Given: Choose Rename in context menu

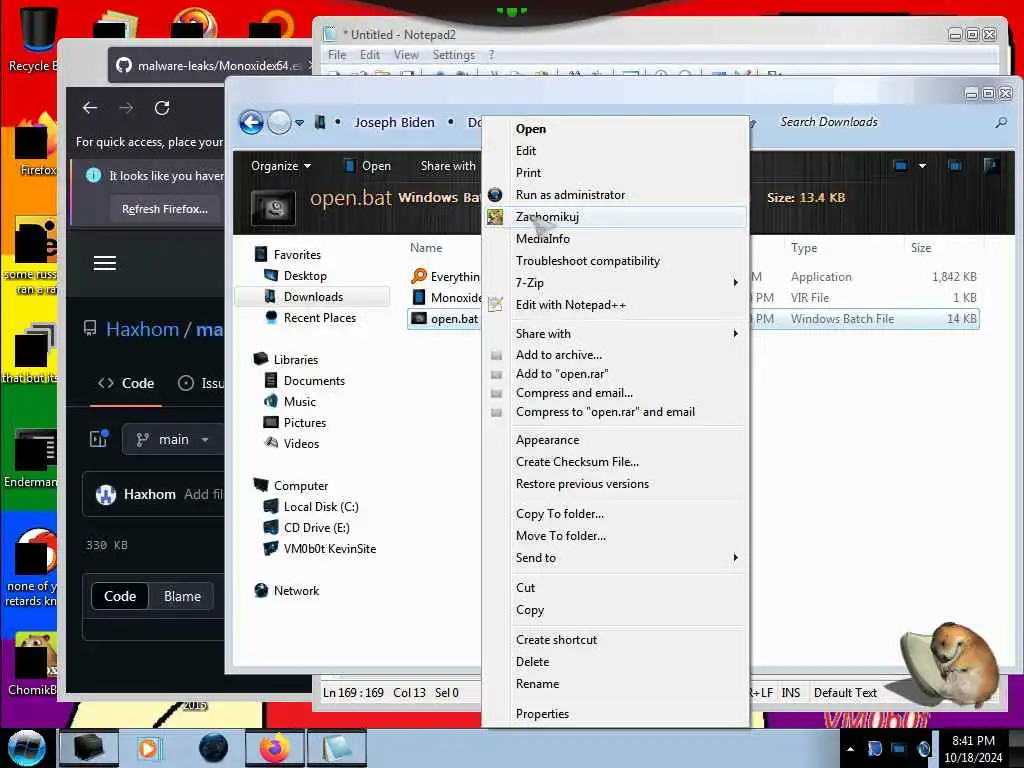Looking at the screenshot, I should (x=616, y=684).
